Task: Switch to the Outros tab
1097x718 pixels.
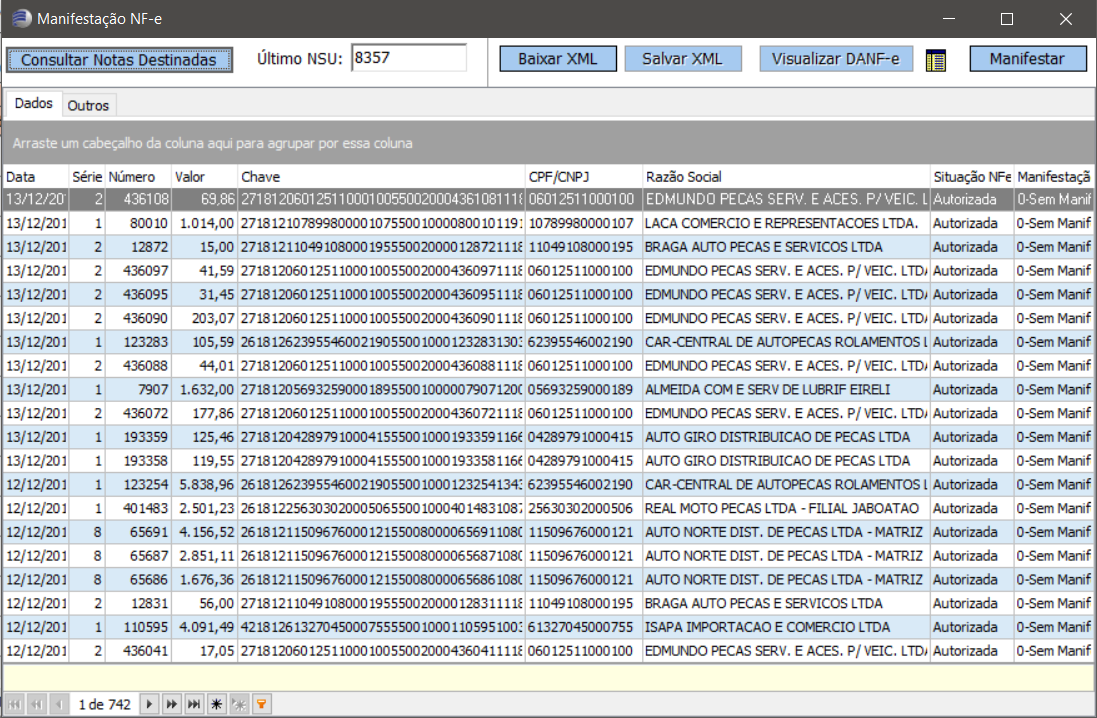Action: click(x=89, y=105)
